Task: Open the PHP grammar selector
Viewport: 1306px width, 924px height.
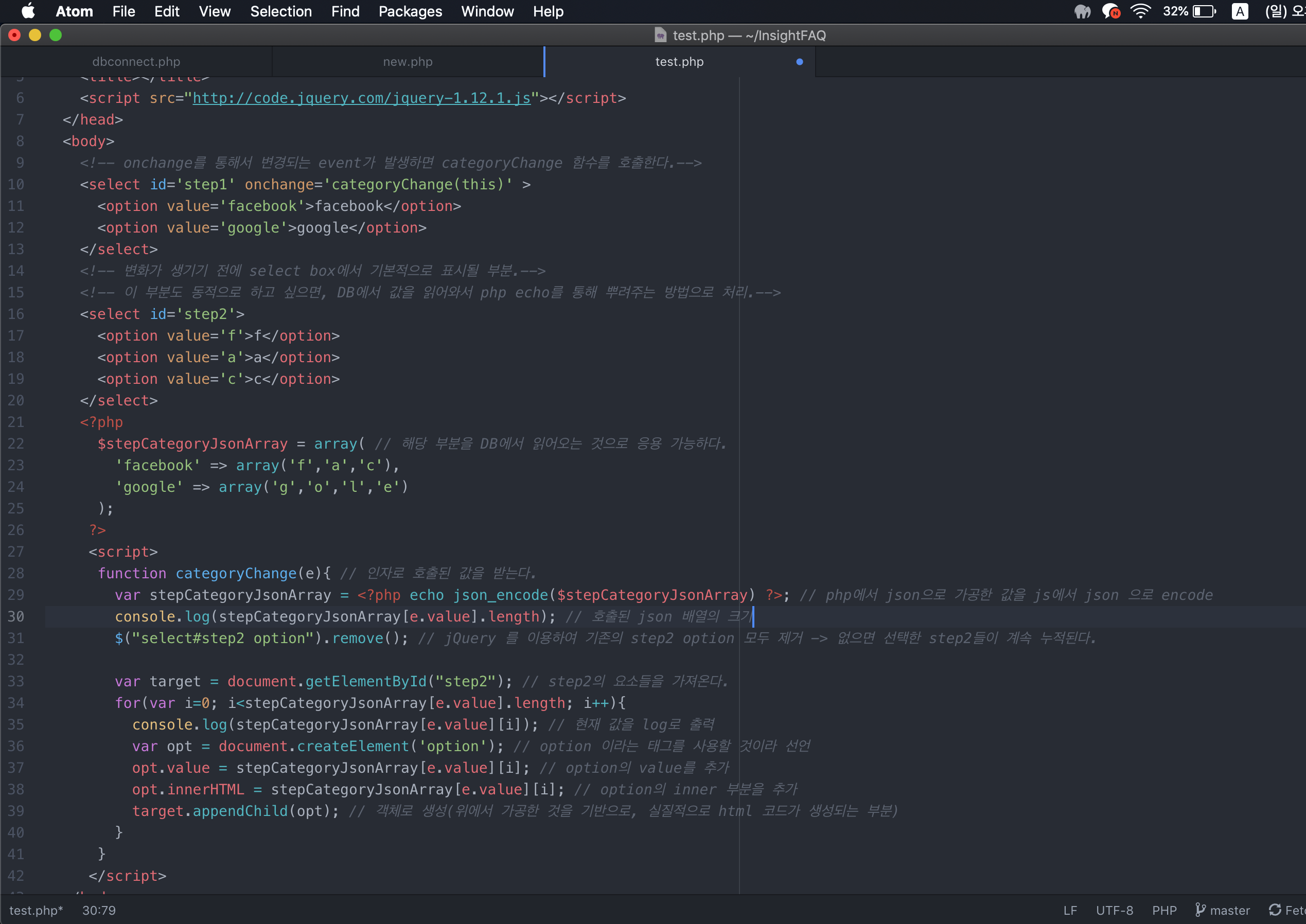Action: click(1164, 910)
